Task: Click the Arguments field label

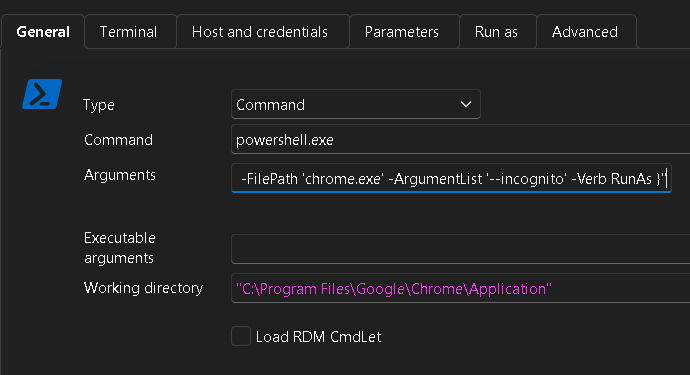Action: click(x=120, y=175)
